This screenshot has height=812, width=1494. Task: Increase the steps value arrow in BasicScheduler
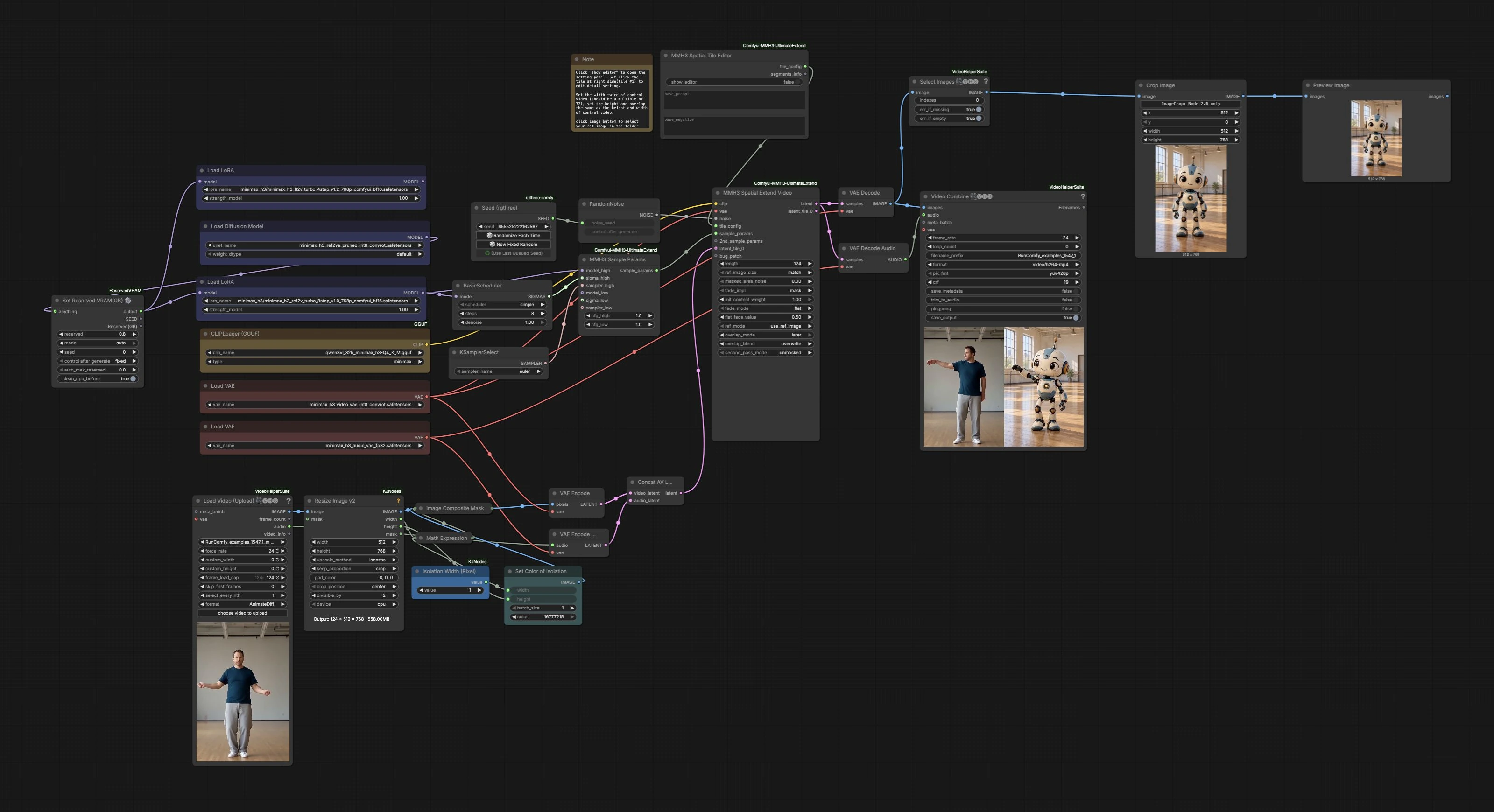coord(543,314)
